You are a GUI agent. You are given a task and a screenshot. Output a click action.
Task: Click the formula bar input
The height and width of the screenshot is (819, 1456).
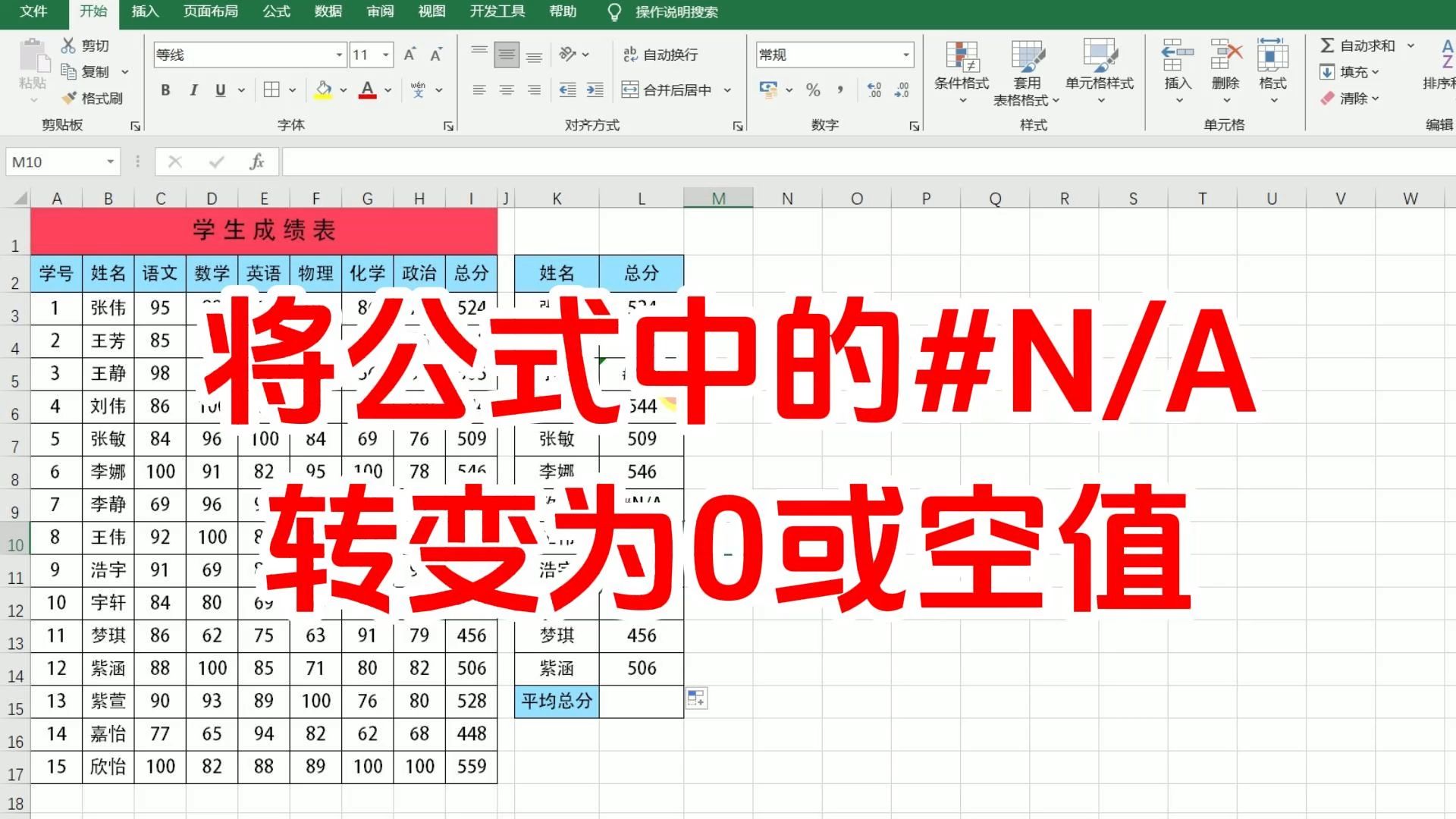[869, 162]
